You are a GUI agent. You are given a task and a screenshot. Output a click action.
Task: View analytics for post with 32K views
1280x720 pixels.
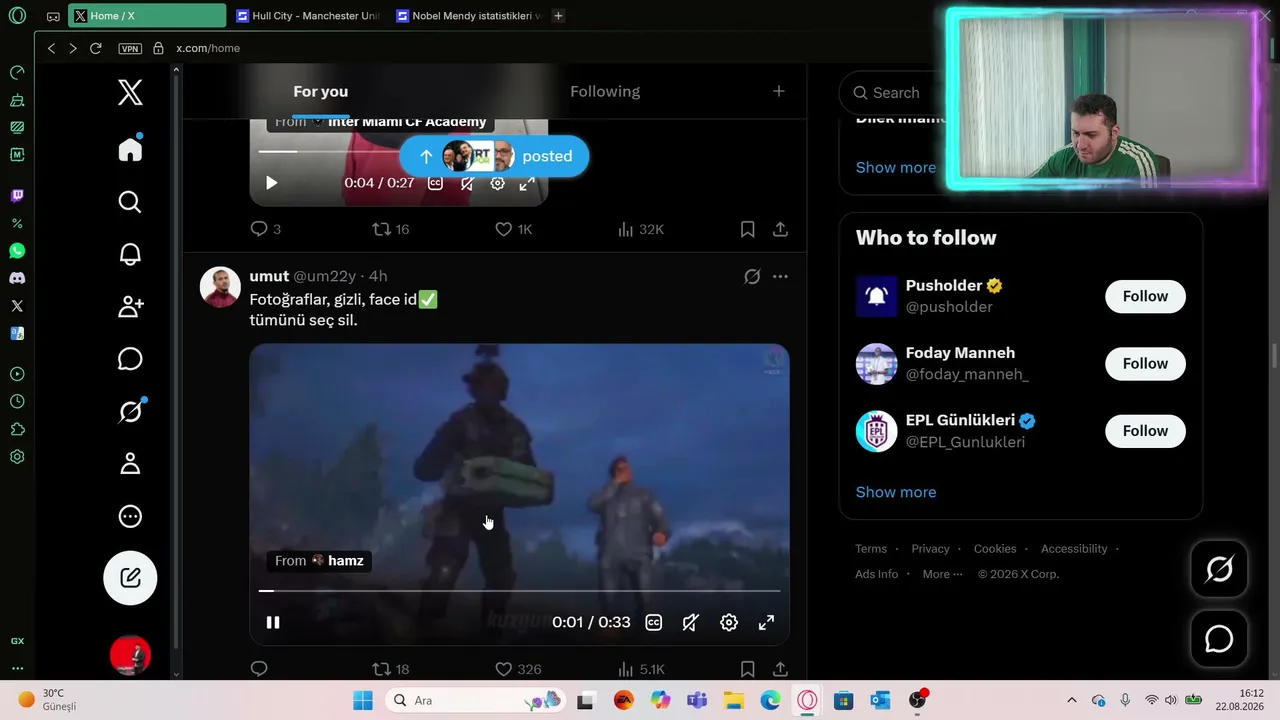[x=641, y=229]
